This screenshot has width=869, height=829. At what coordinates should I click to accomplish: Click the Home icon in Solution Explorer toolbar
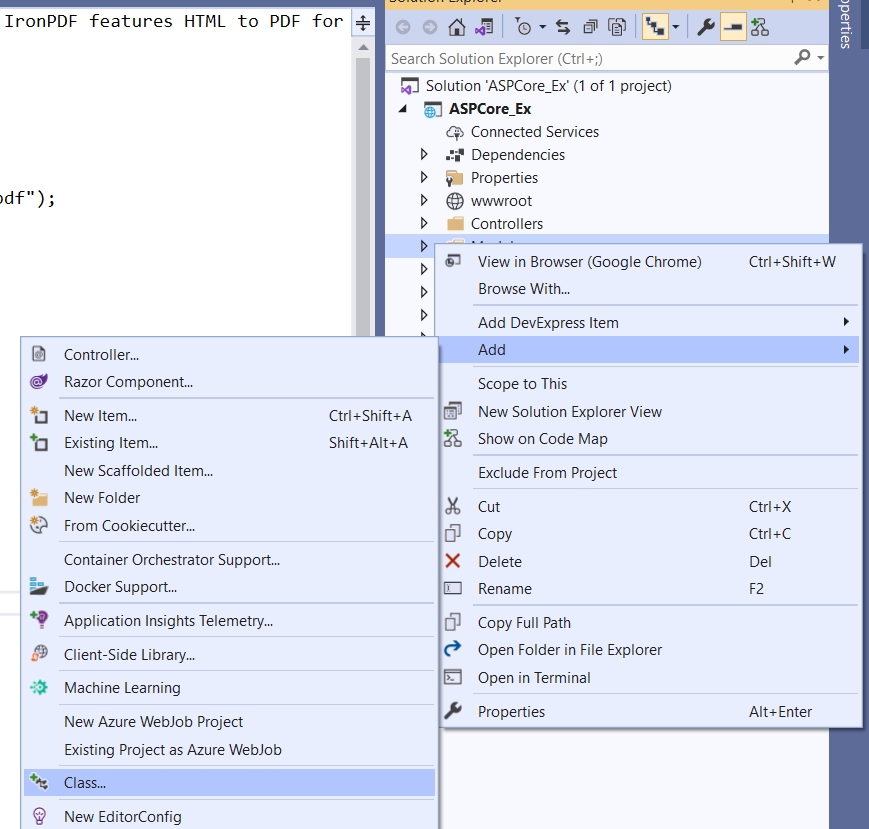pyautogui.click(x=457, y=28)
